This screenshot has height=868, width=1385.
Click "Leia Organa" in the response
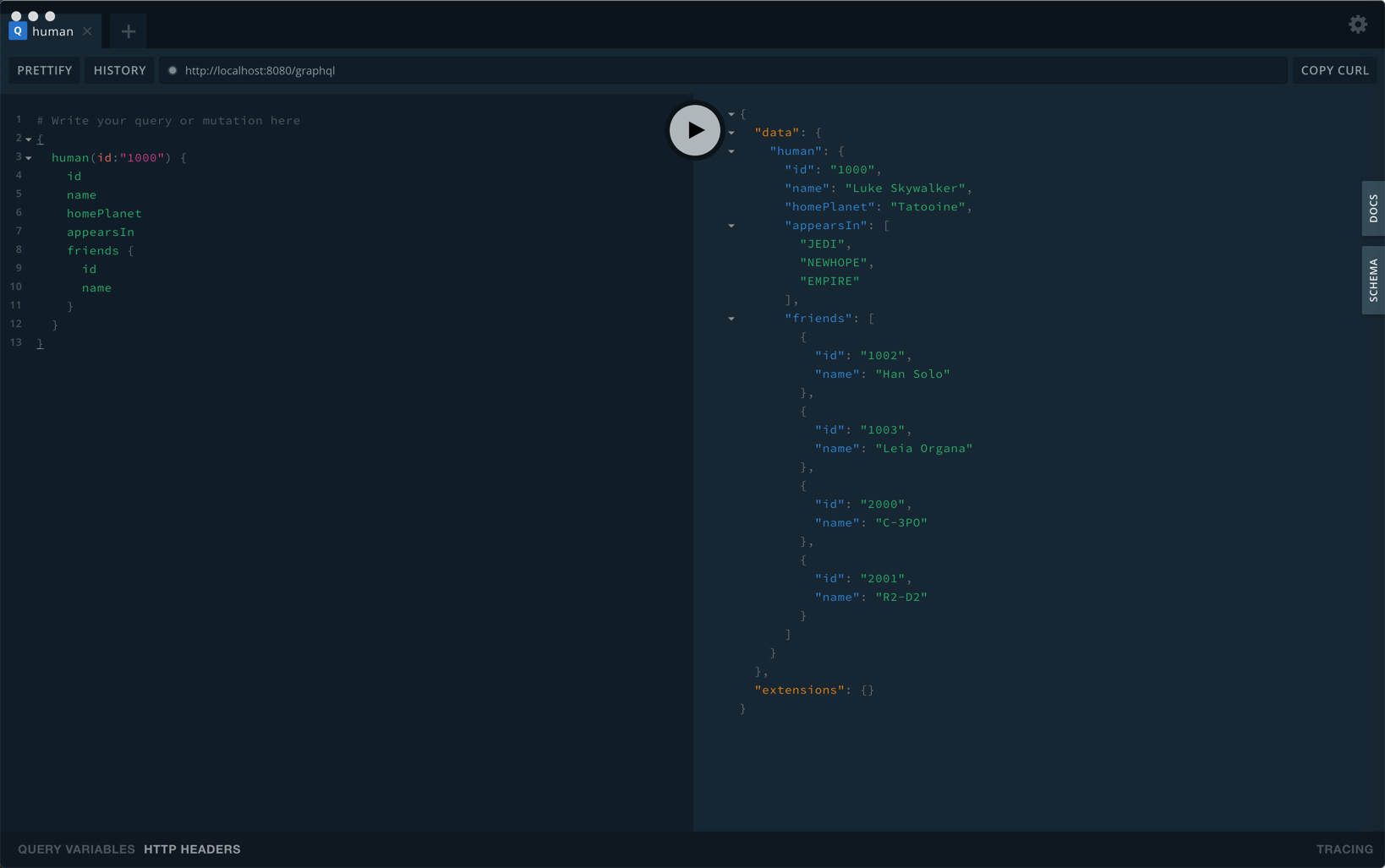[x=924, y=448]
